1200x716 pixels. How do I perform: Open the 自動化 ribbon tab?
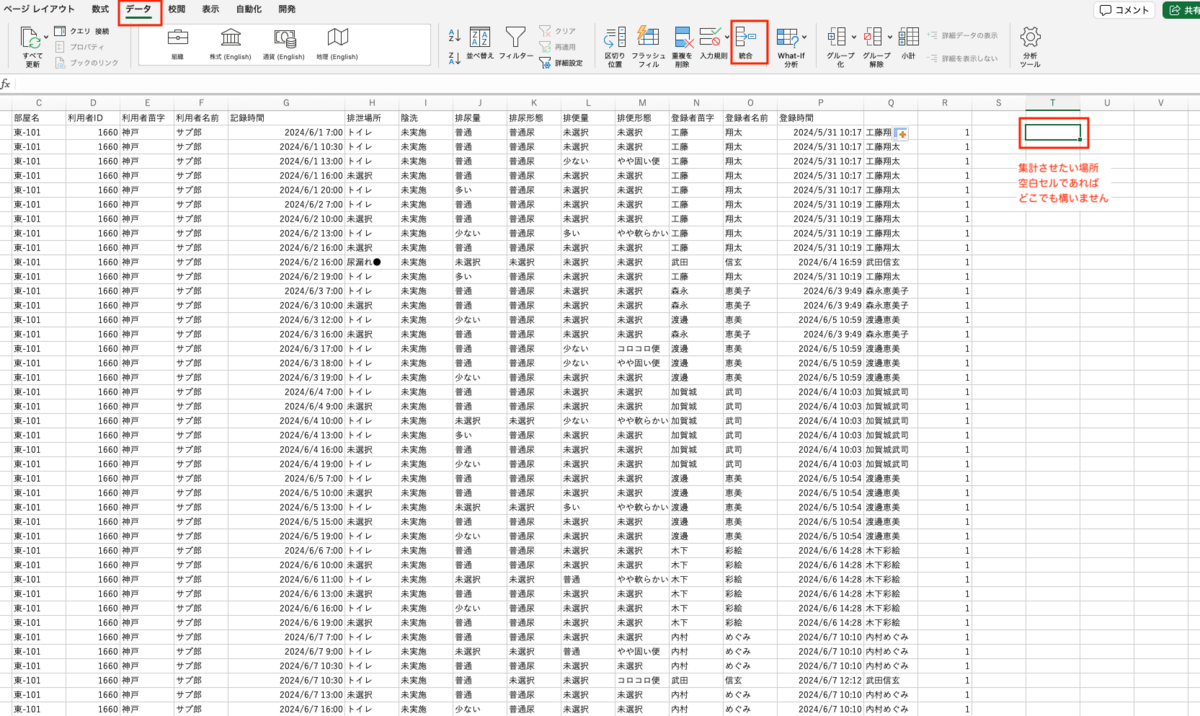249,9
